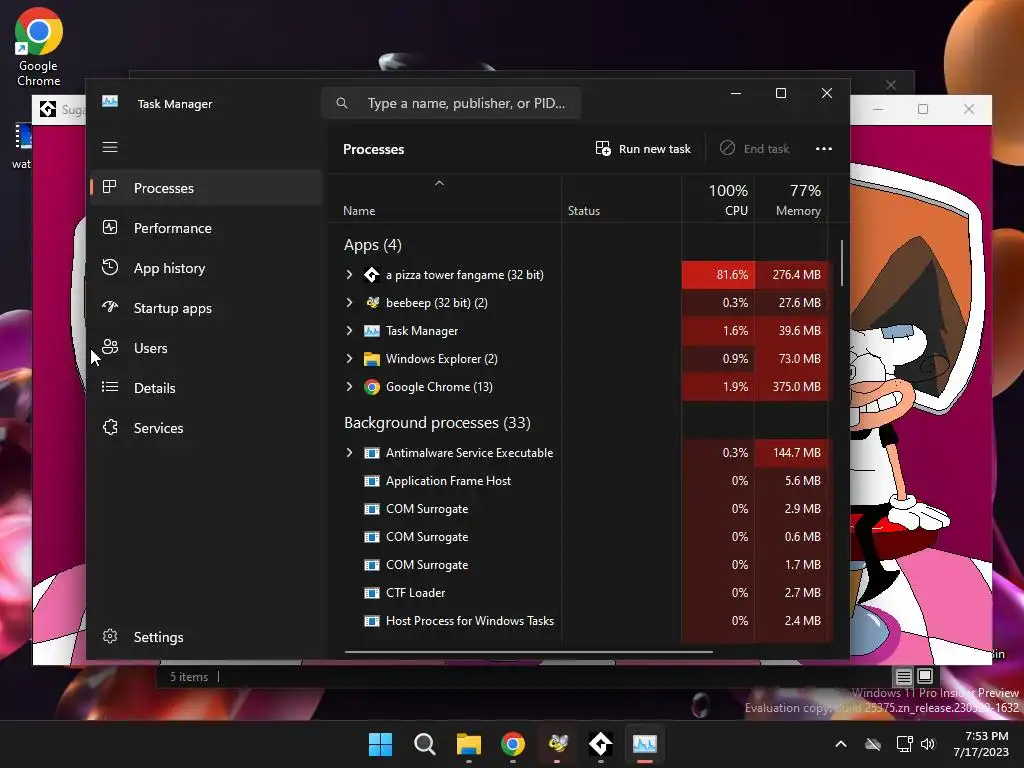Go to Startup apps page
Screen dimensions: 1024x768
pyautogui.click(x=206, y=308)
